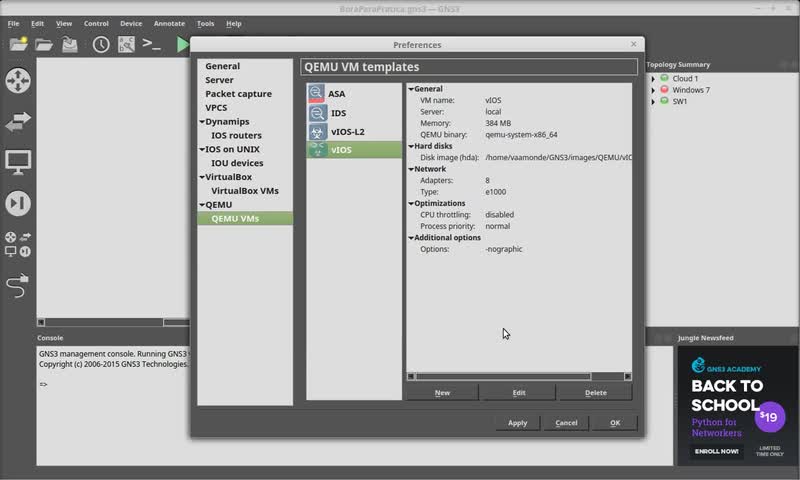Image resolution: width=800 pixels, height=480 pixels.
Task: Click the vIOS template icon
Action: click(317, 149)
